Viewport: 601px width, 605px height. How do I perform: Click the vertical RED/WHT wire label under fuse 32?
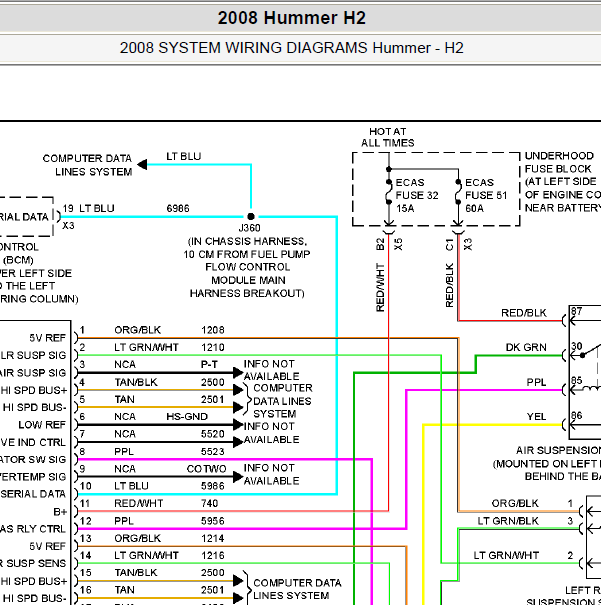(380, 287)
